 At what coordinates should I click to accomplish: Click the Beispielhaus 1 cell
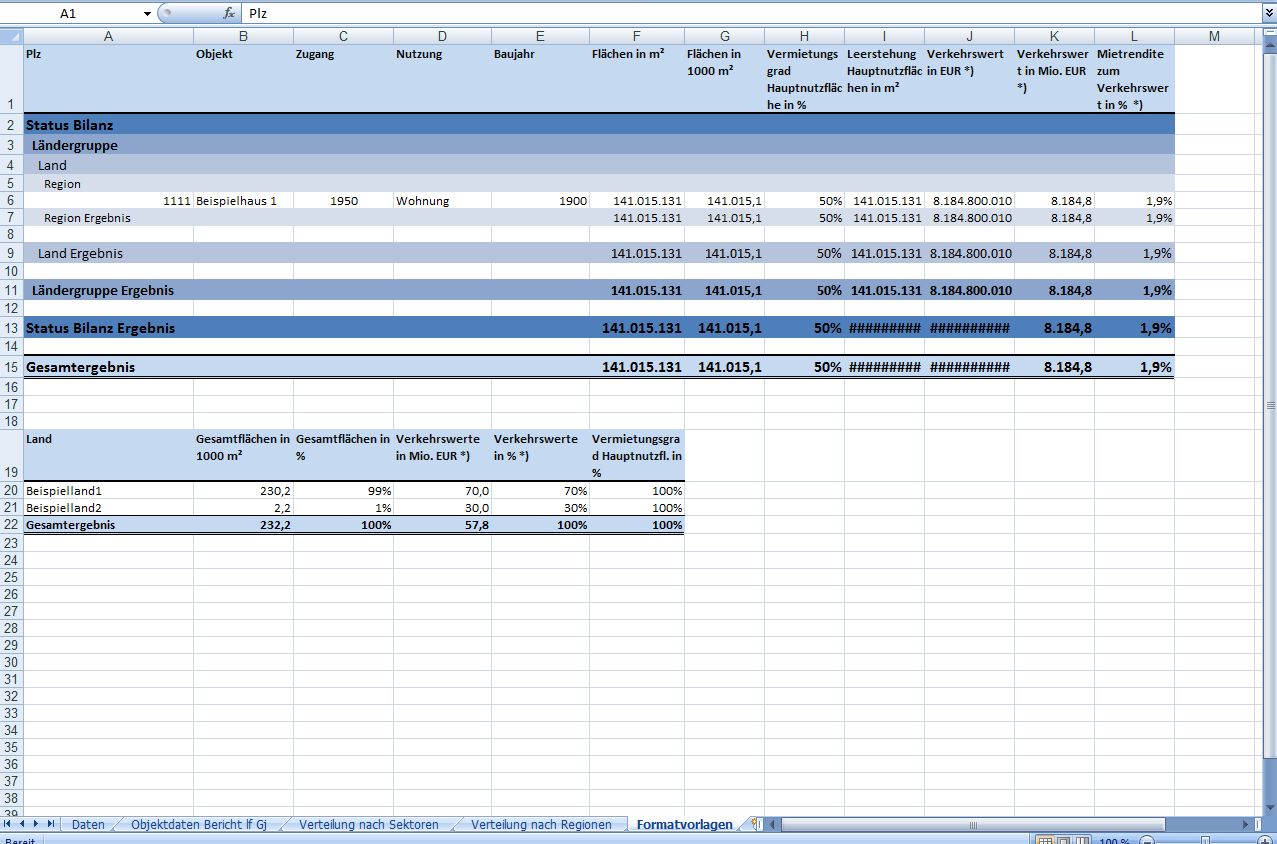click(243, 201)
